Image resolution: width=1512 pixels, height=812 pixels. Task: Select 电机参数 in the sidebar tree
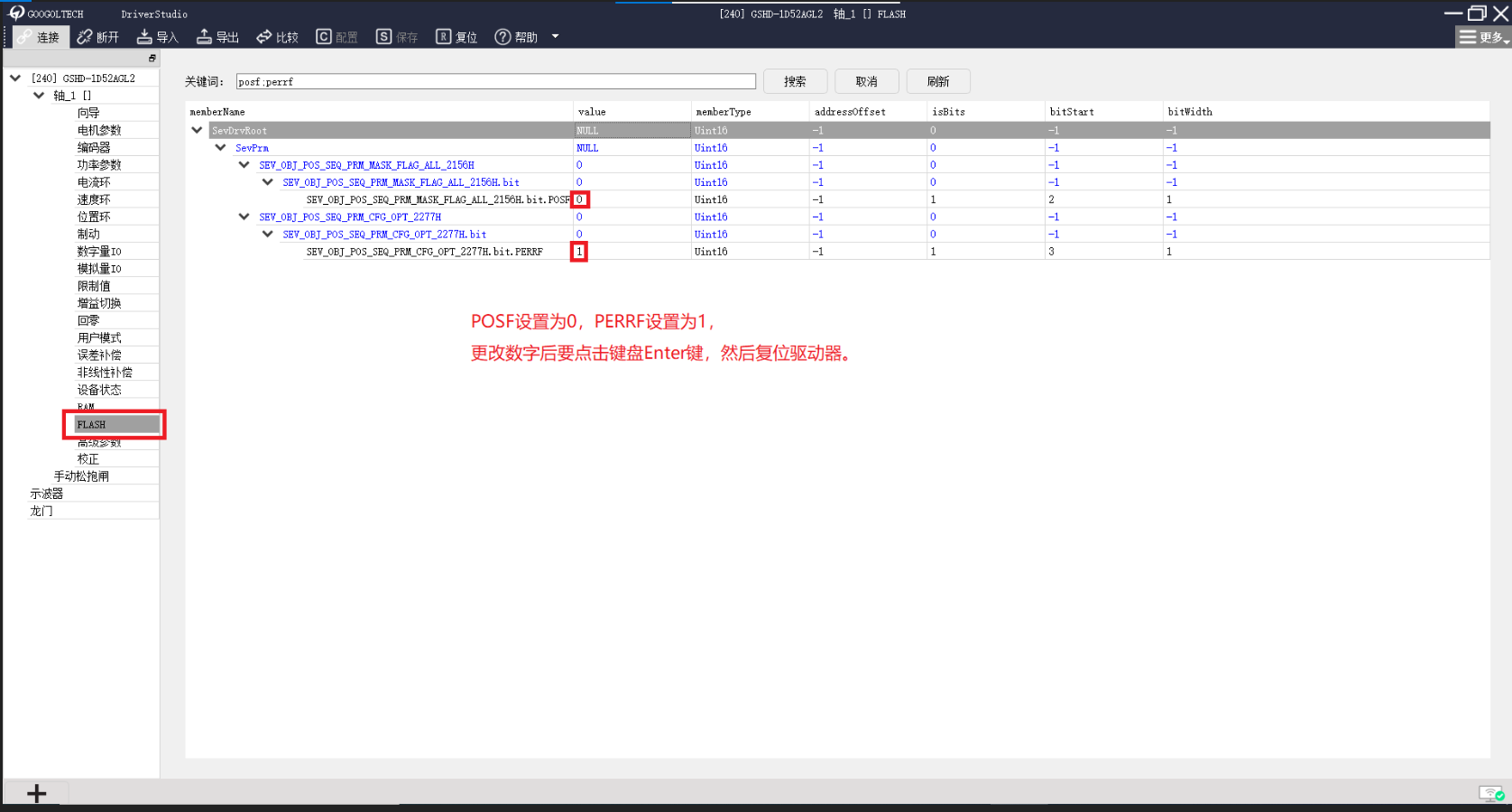(99, 130)
